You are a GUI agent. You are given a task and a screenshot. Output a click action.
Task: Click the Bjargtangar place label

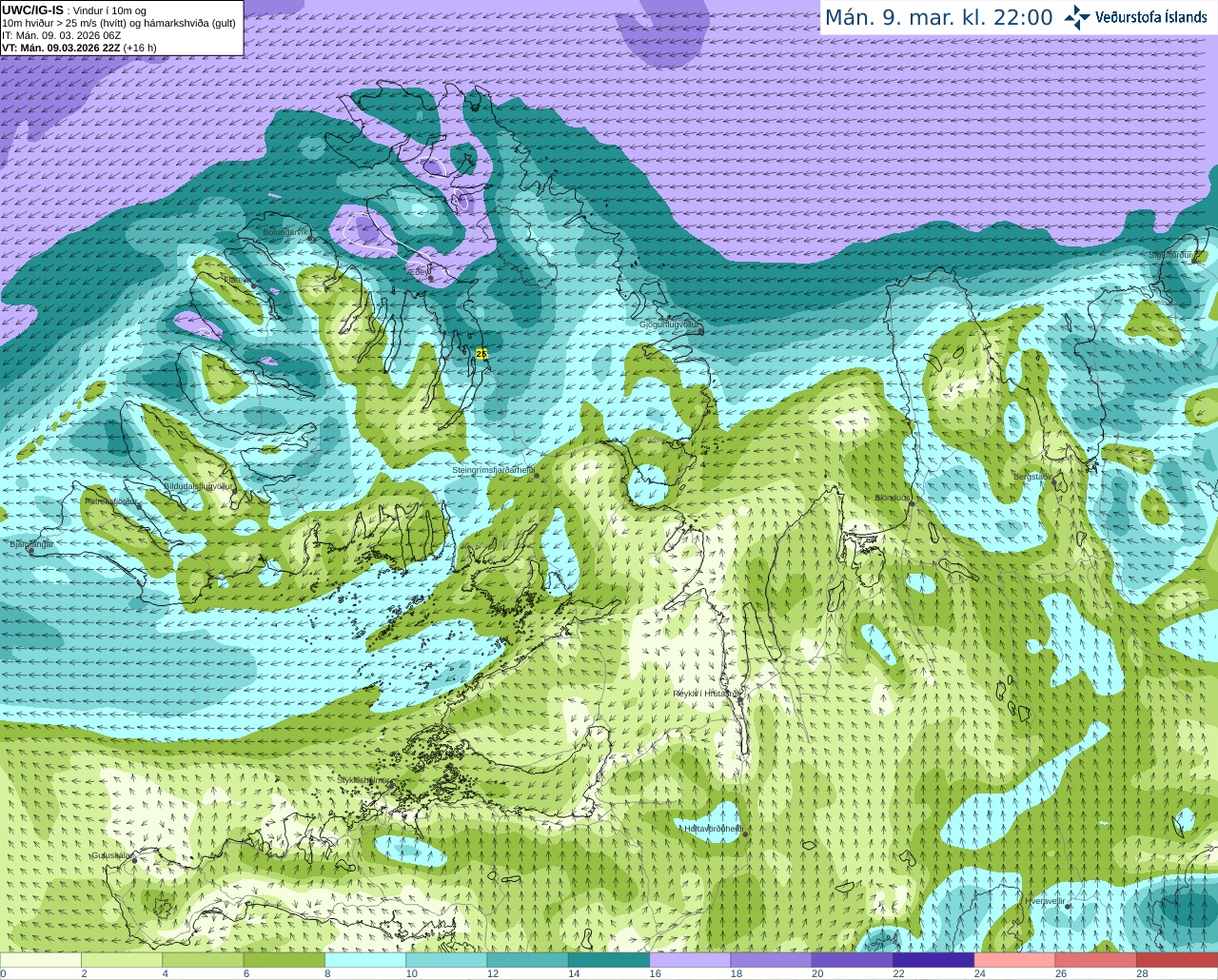(31, 544)
